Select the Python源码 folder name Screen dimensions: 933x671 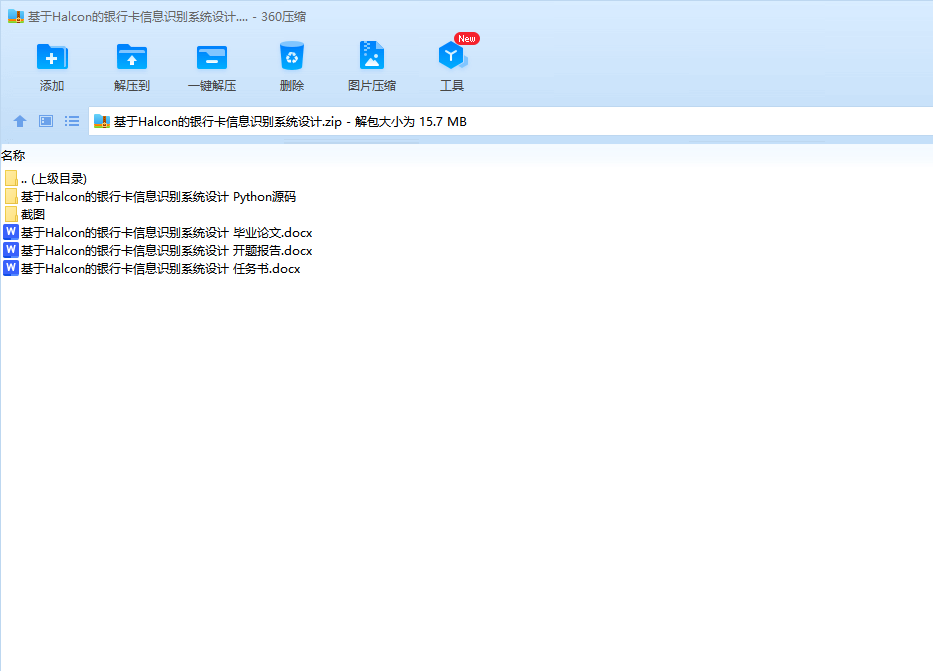[x=158, y=197]
